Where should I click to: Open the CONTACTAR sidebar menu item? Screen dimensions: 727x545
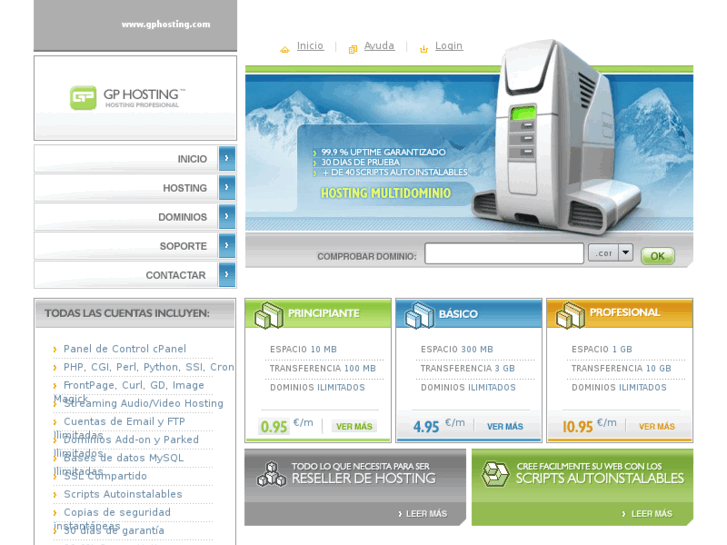pyautogui.click(x=135, y=275)
